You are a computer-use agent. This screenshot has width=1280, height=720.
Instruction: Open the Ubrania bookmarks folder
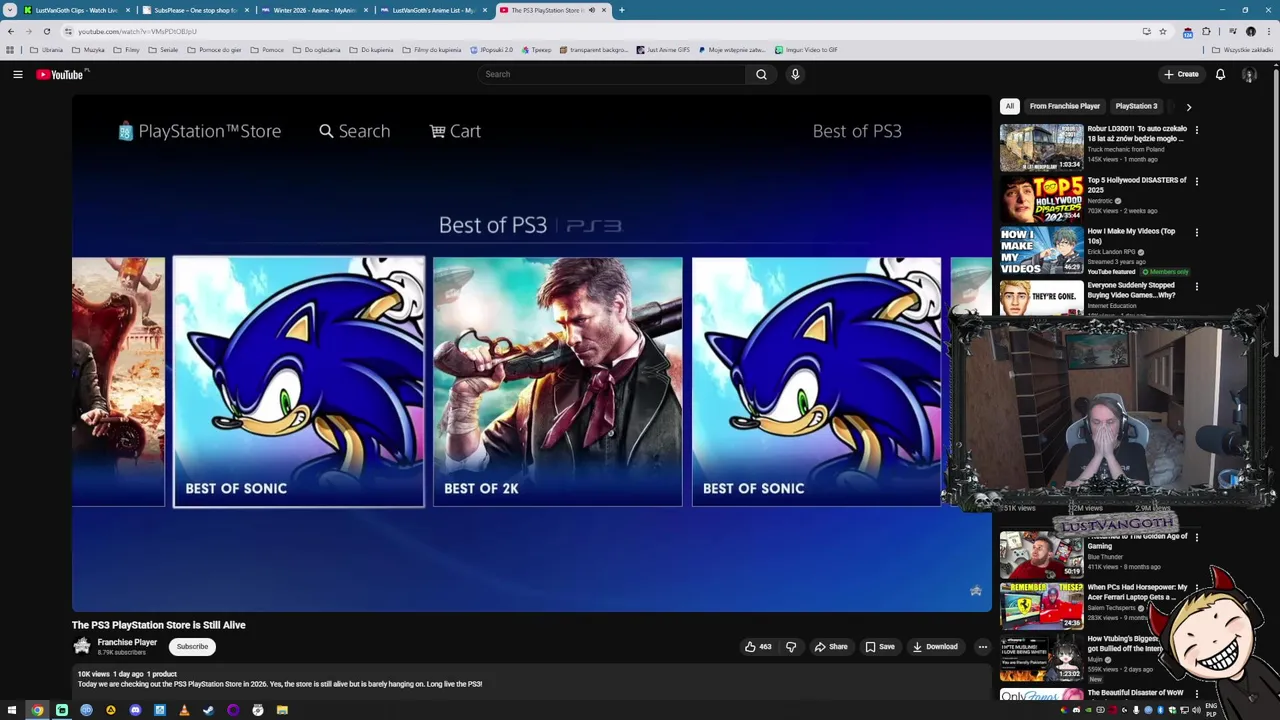coord(46,49)
